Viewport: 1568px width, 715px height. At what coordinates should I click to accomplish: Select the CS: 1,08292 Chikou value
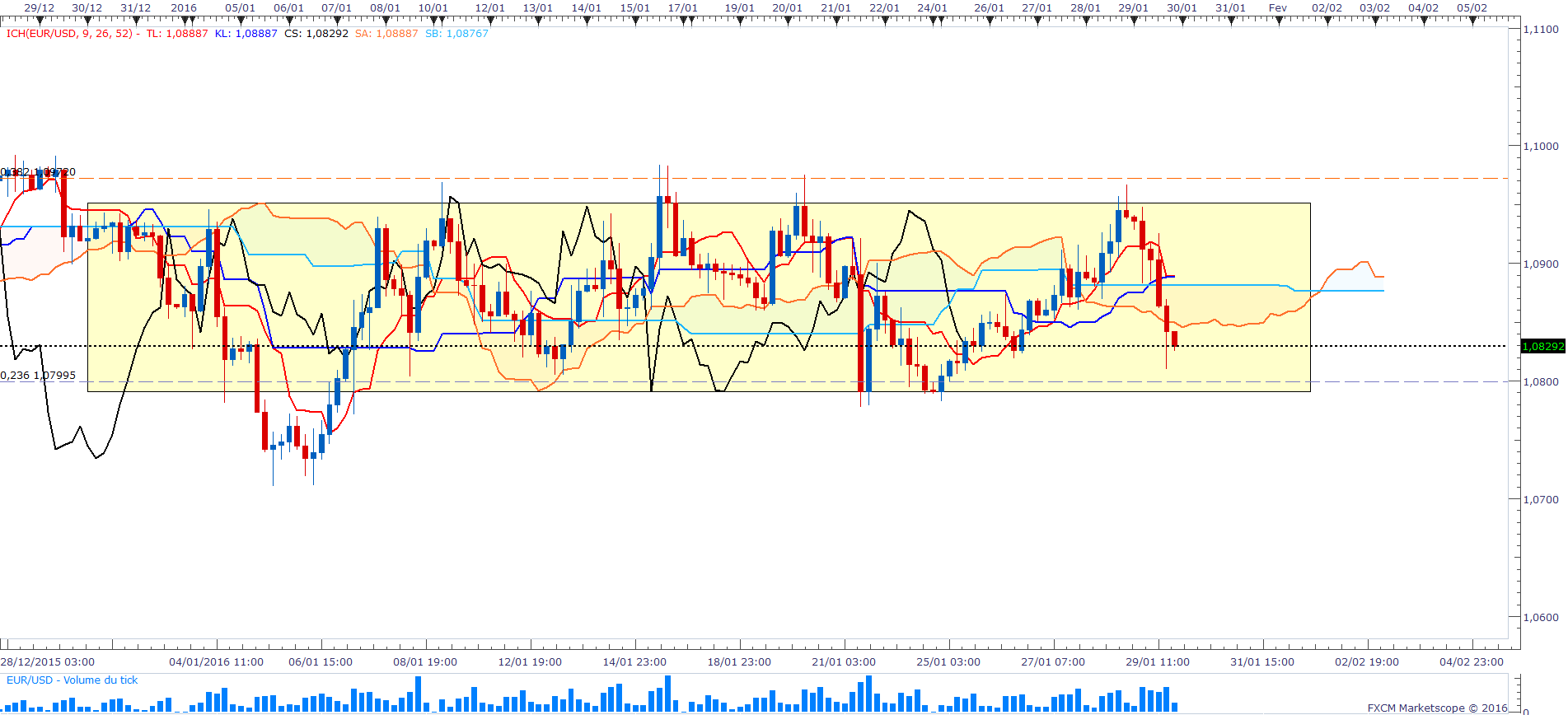tap(316, 34)
